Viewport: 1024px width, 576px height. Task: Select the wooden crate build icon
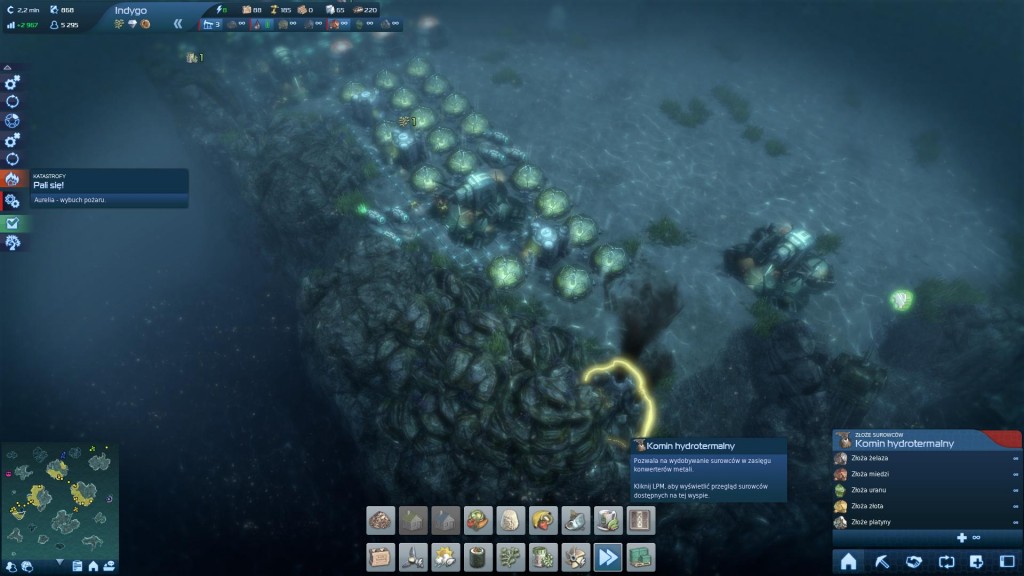(381, 557)
